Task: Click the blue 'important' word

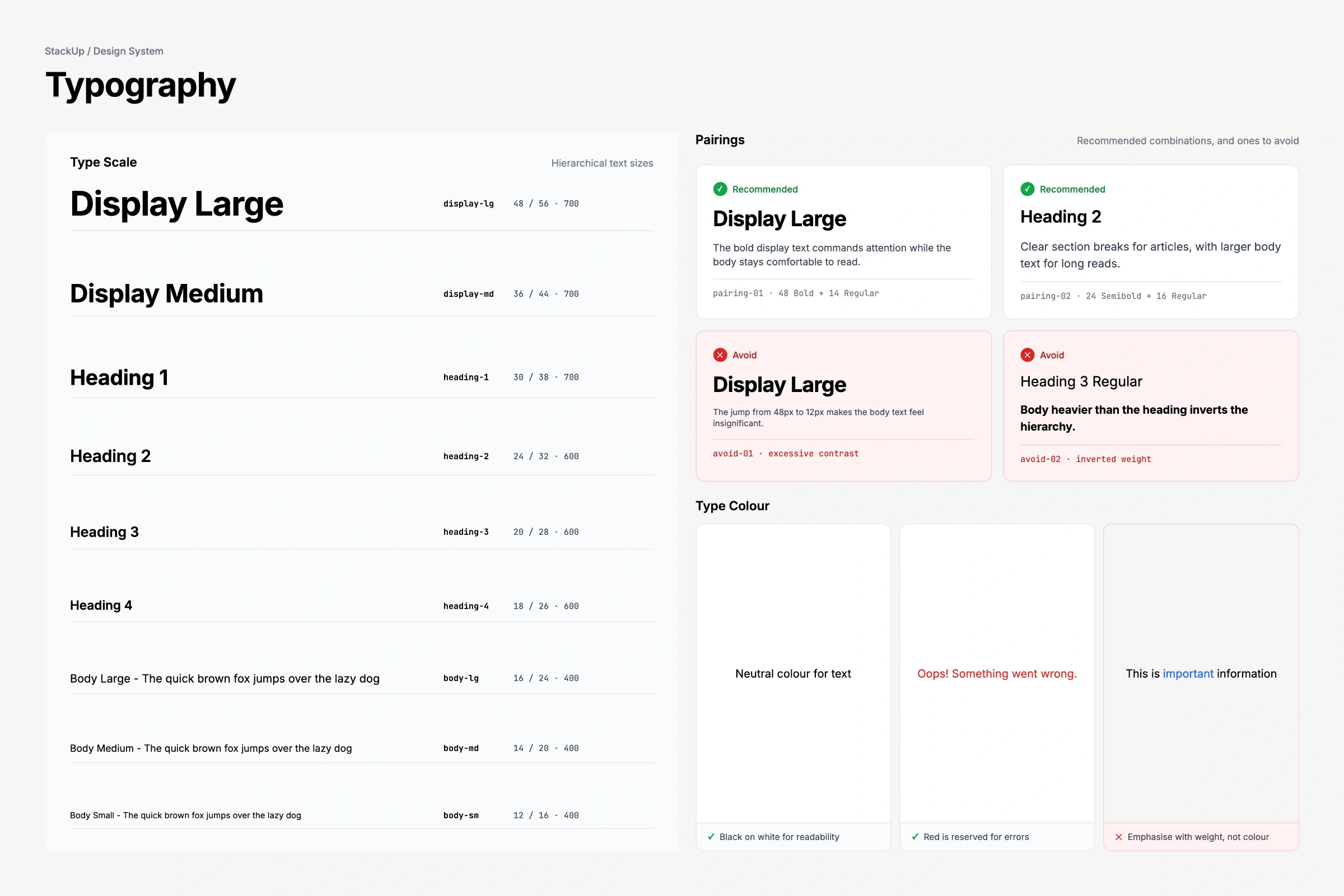Action: (1188, 674)
